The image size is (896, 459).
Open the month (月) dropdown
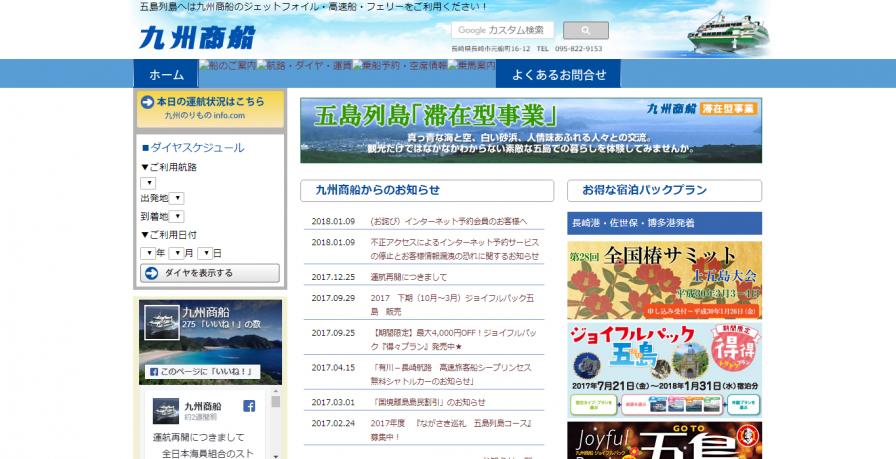tap(177, 253)
